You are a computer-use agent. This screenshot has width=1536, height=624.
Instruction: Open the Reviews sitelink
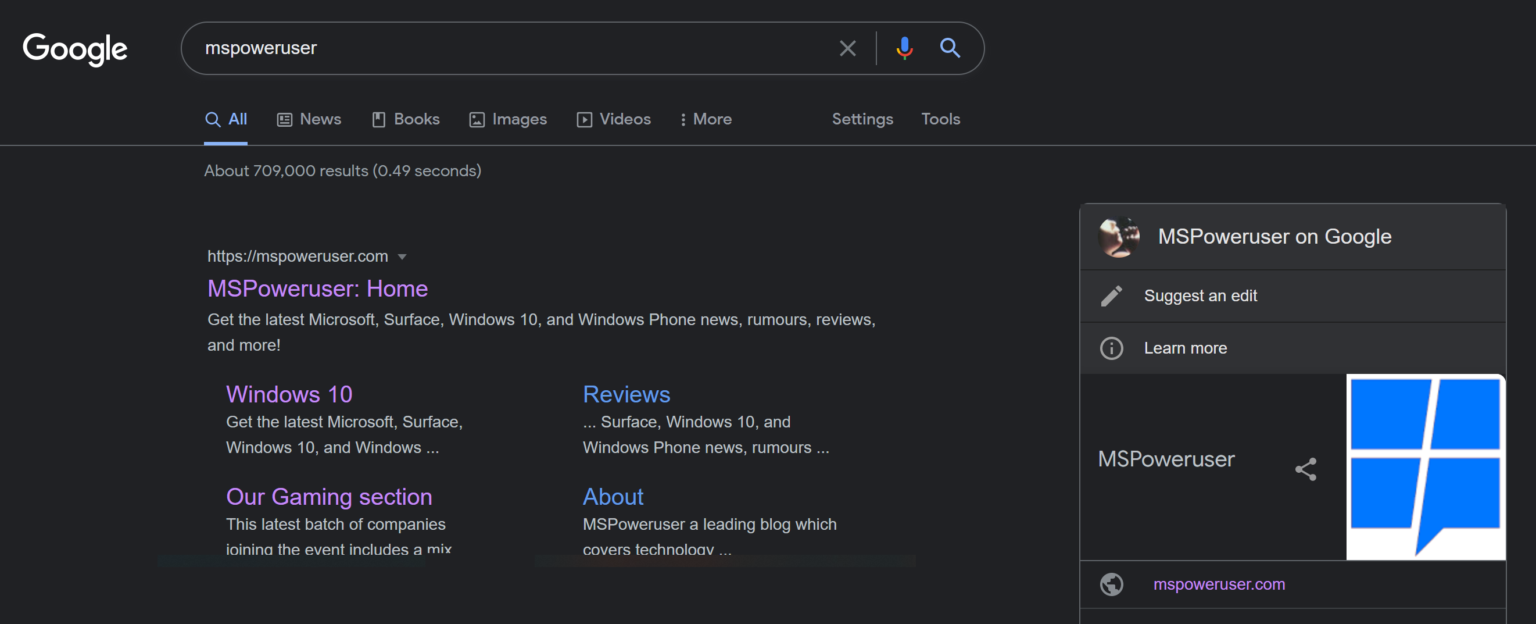point(627,394)
